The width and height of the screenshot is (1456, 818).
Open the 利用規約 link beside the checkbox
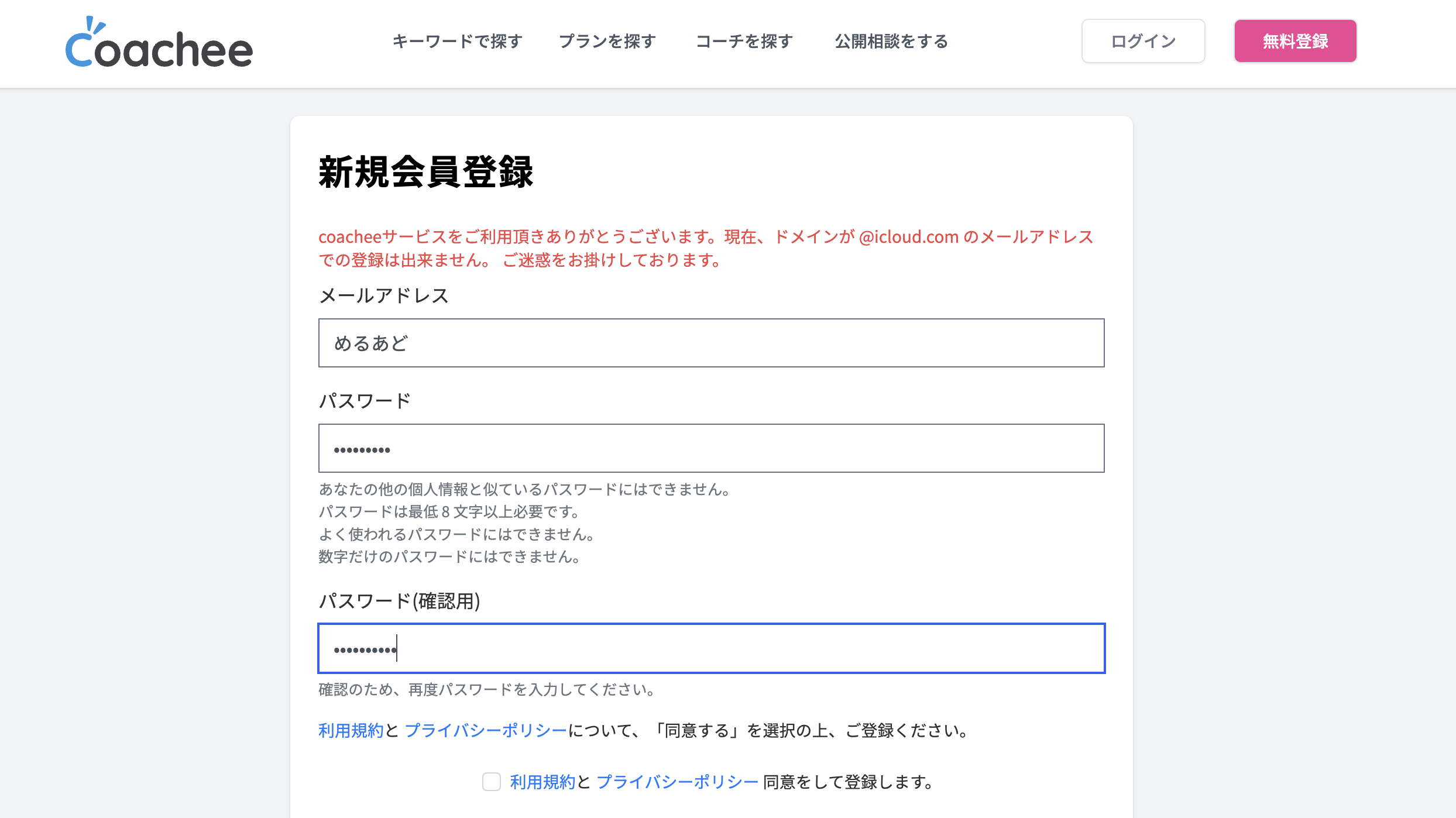(x=542, y=782)
